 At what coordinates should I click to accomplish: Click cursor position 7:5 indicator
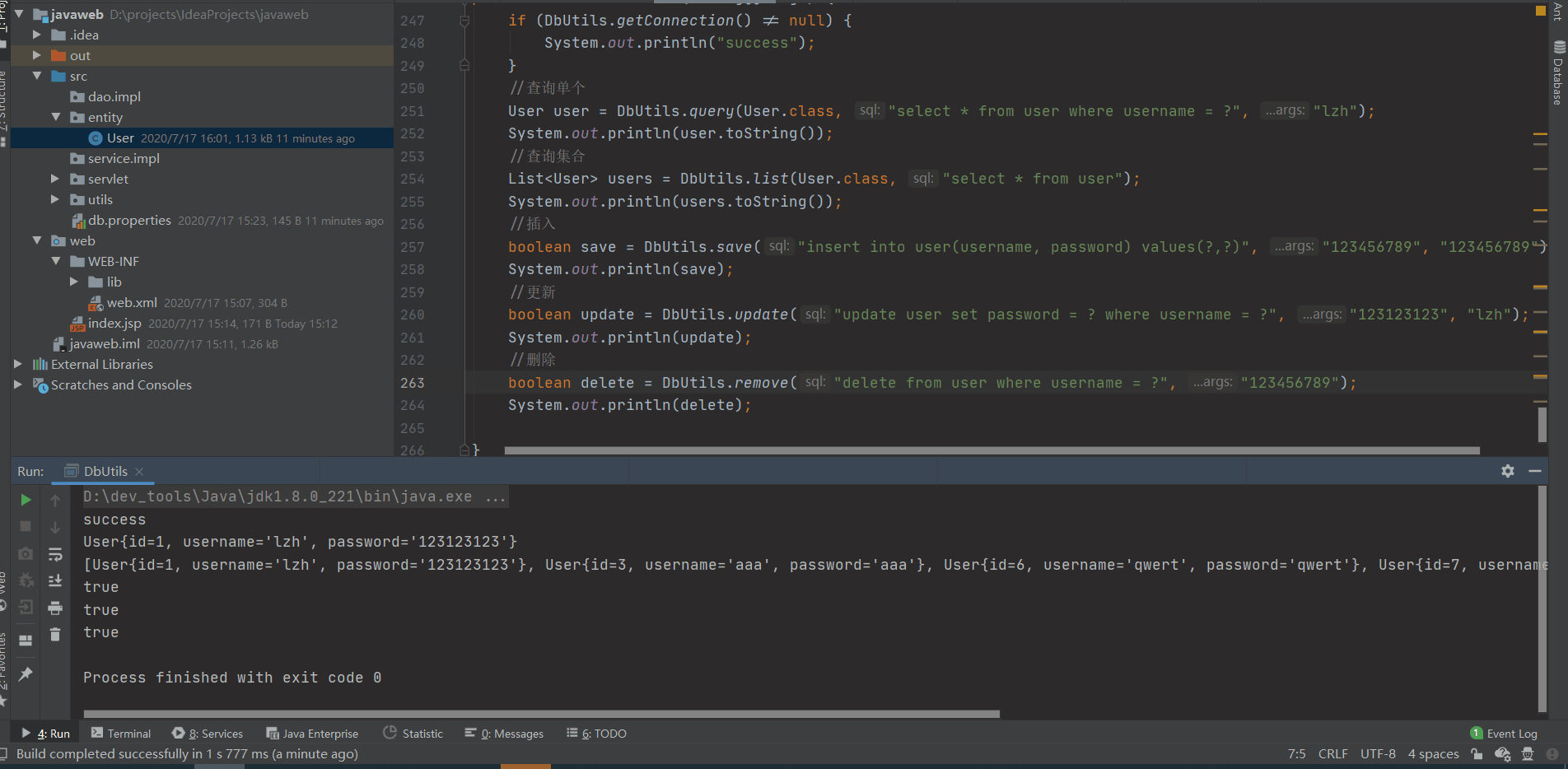click(1296, 754)
